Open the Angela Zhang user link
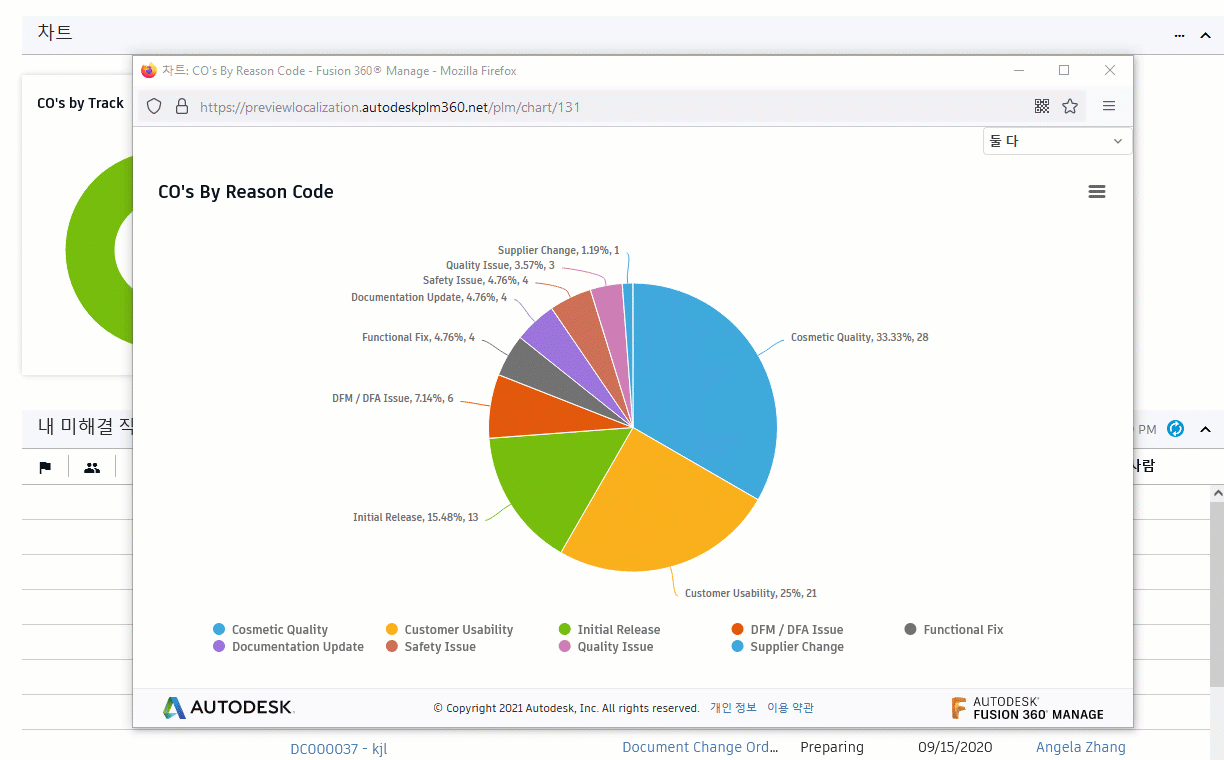Screen dimensions: 1224x760 1081,746
